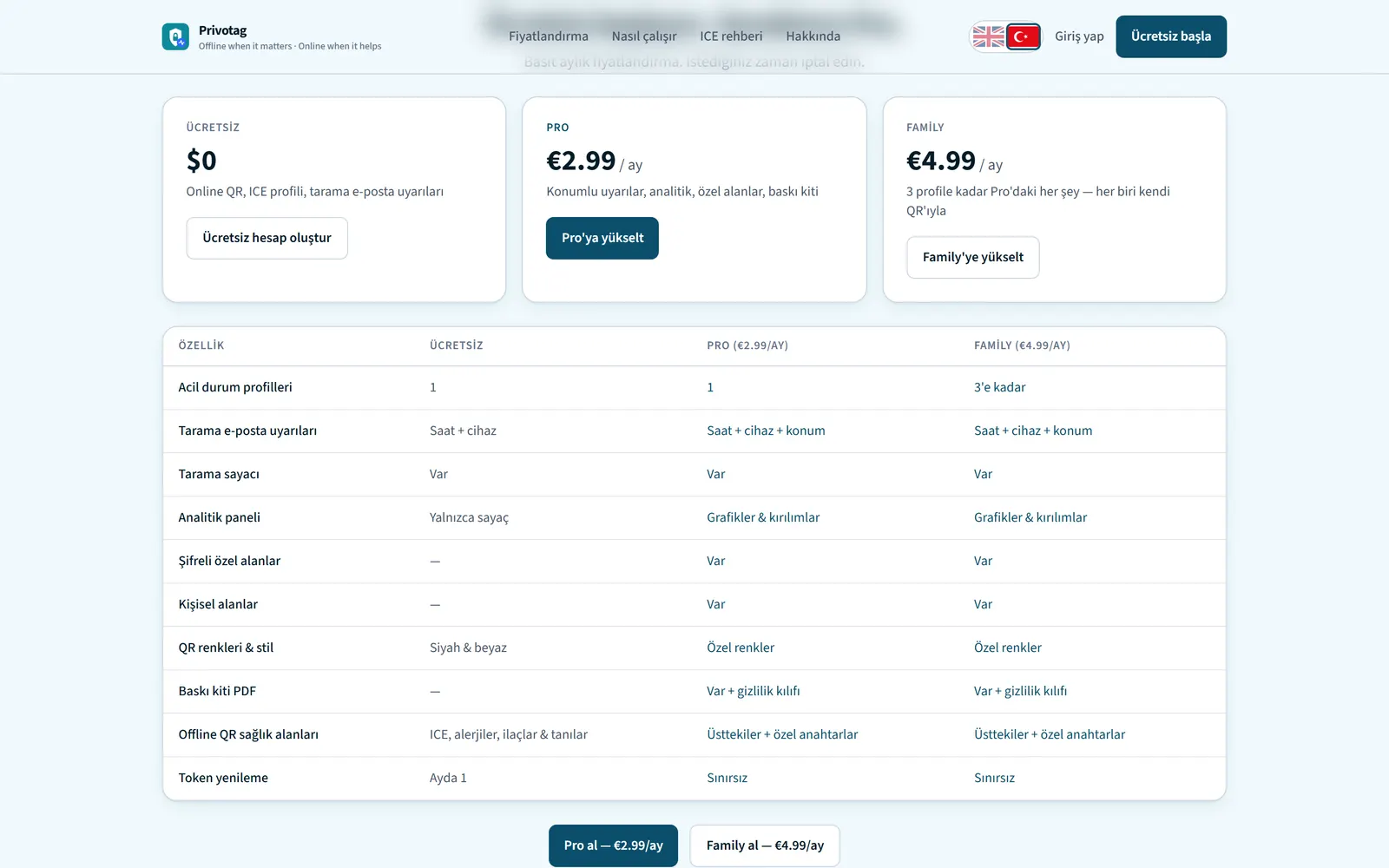
Task: Switch language with the UK flag
Action: [988, 36]
